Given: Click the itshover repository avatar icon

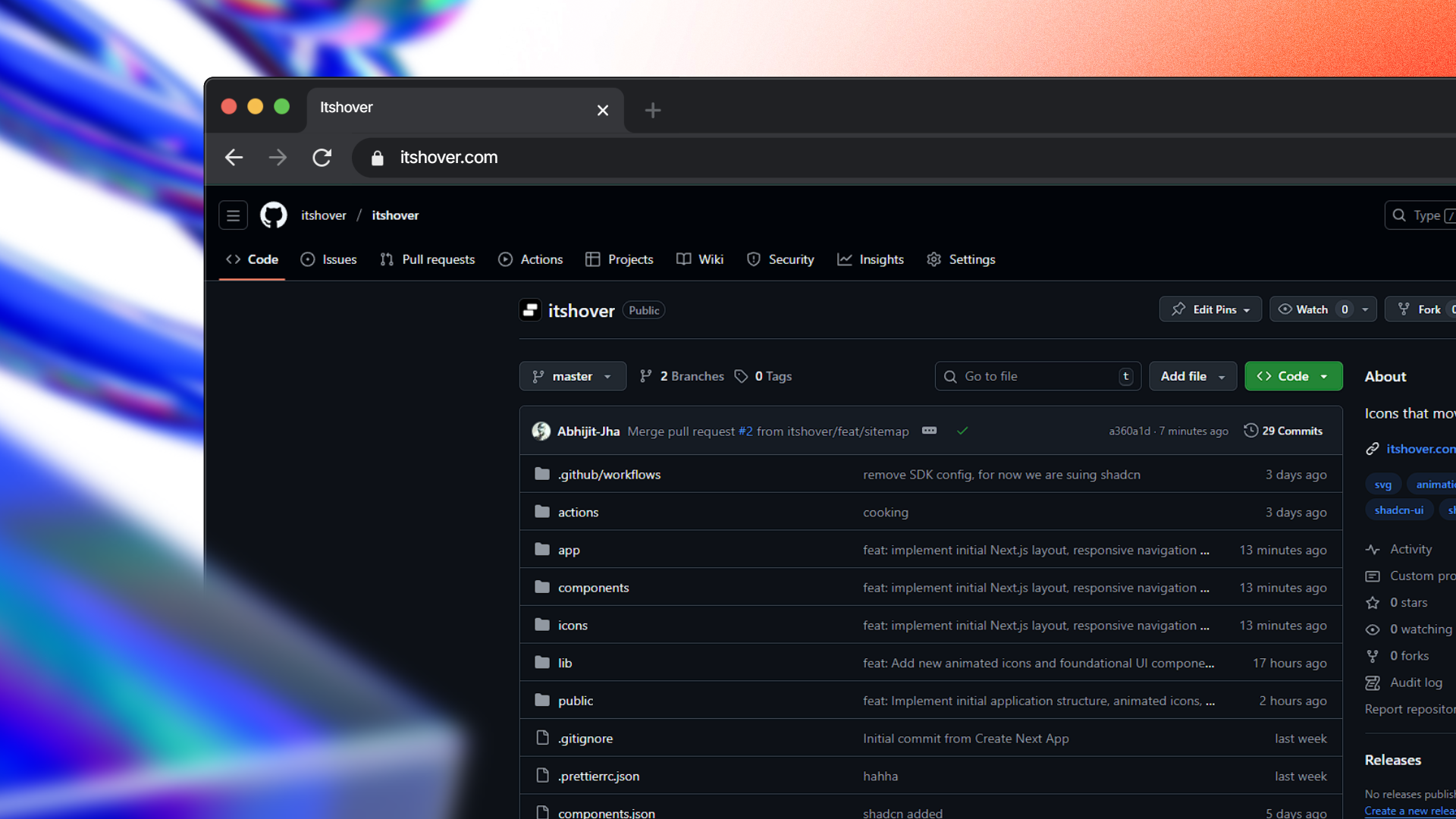Looking at the screenshot, I should (x=530, y=310).
